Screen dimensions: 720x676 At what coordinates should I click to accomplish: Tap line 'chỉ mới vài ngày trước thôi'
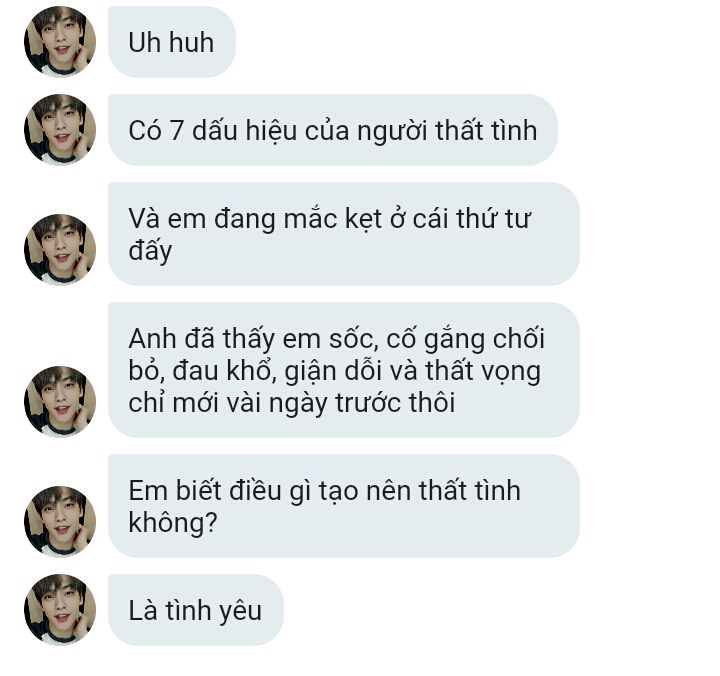click(292, 403)
